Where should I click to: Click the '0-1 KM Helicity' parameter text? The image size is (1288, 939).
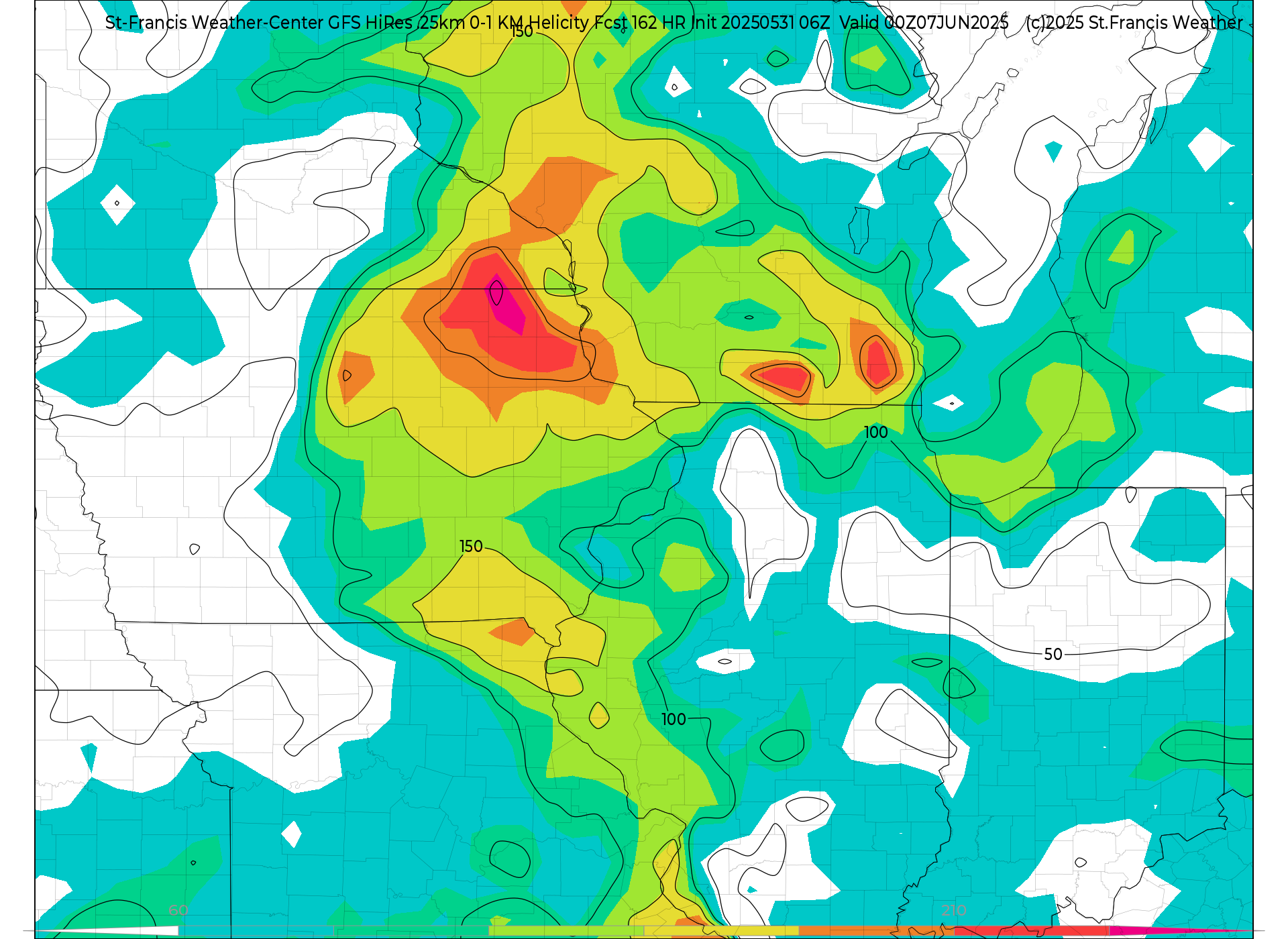(x=529, y=23)
